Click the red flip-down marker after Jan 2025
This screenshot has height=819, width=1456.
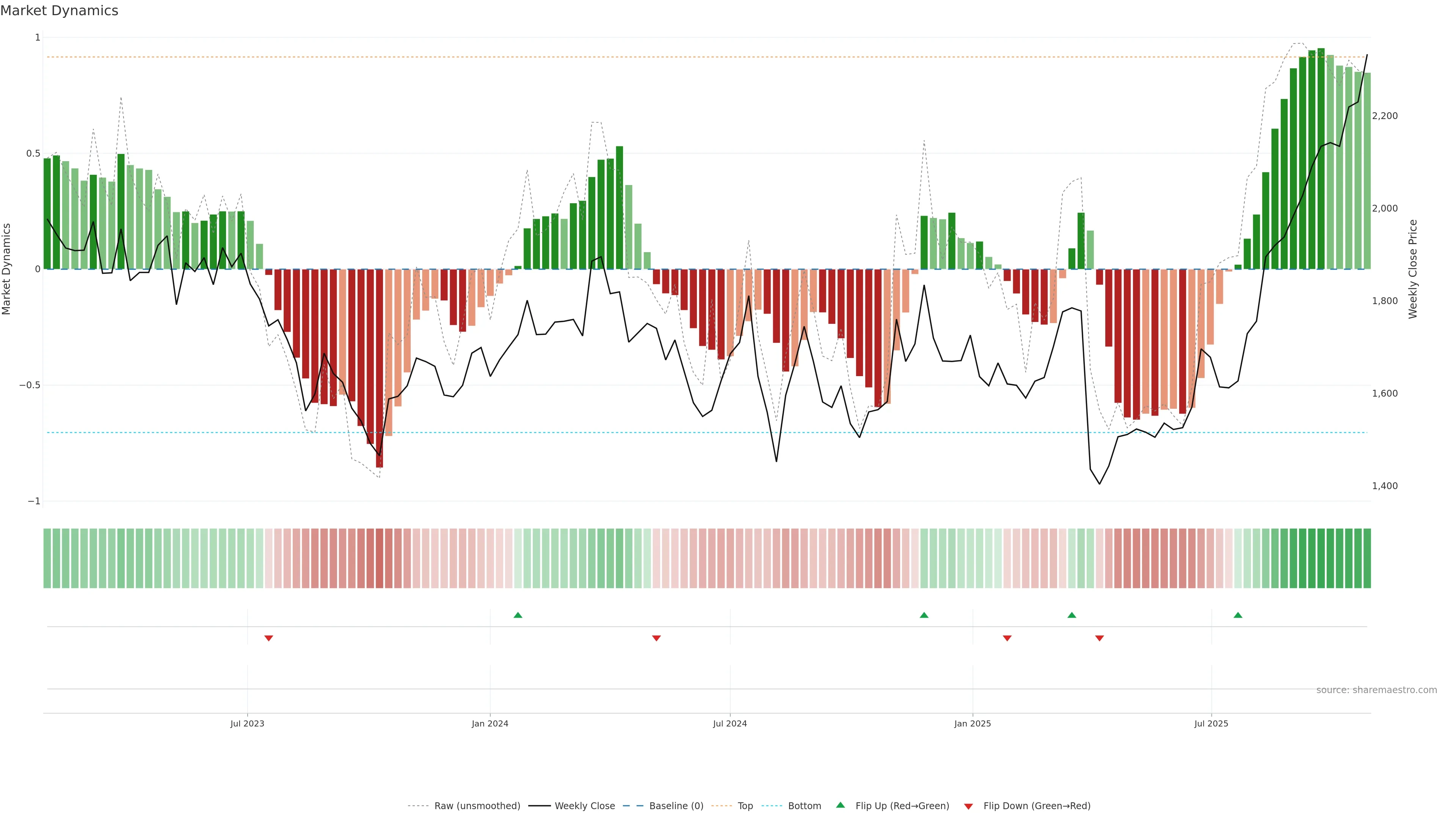(1007, 638)
